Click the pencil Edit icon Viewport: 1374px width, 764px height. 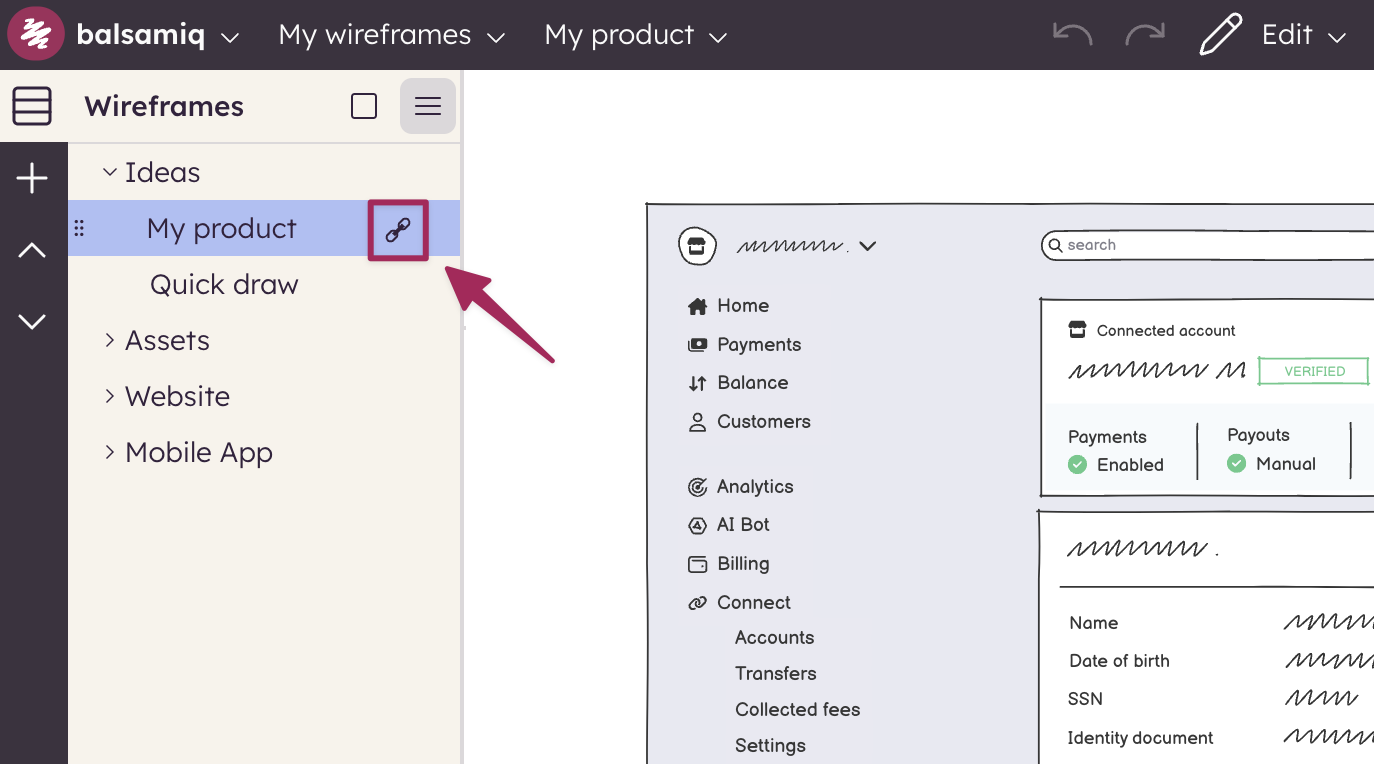pos(1221,36)
